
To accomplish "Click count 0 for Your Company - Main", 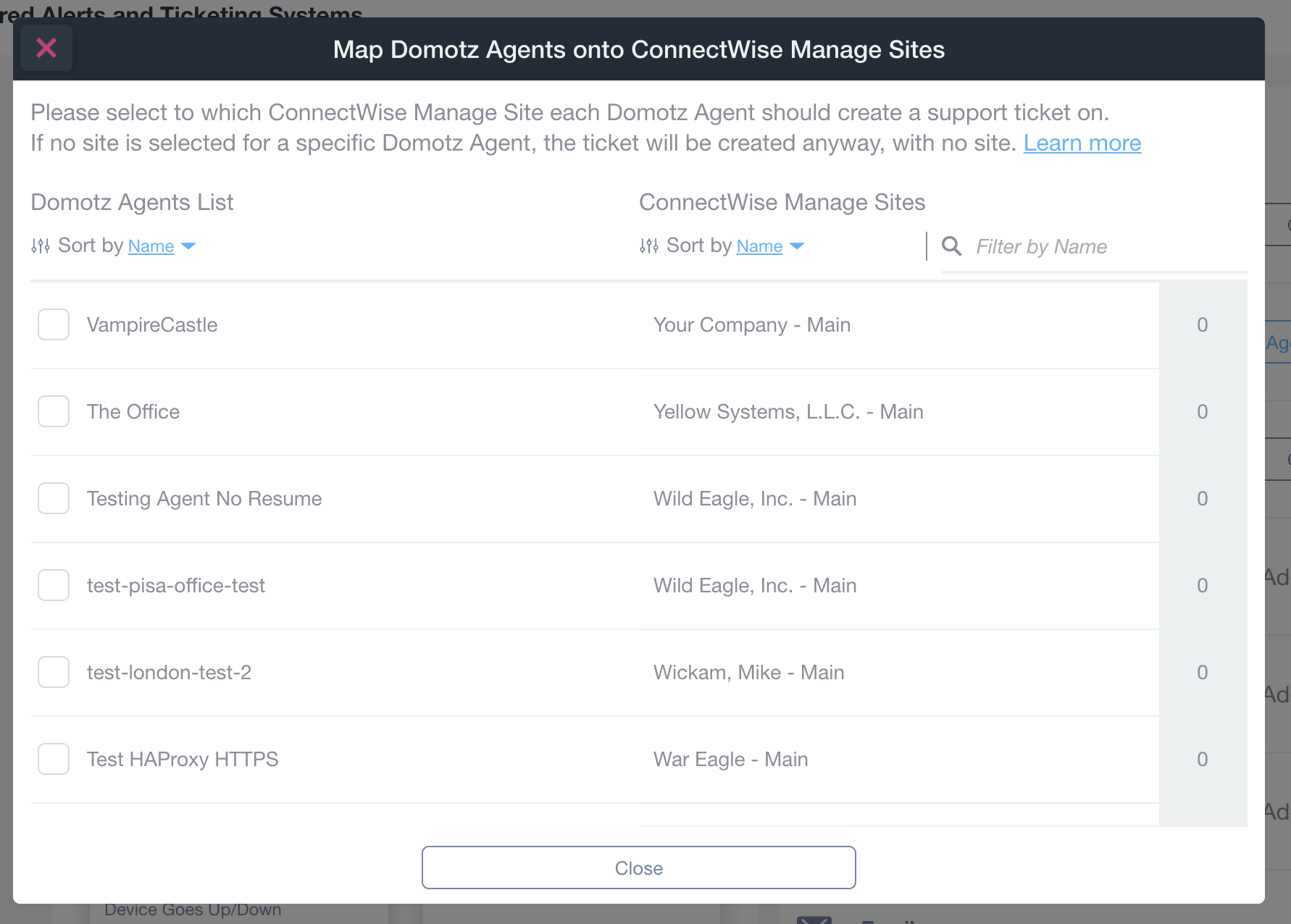I will coord(1203,324).
